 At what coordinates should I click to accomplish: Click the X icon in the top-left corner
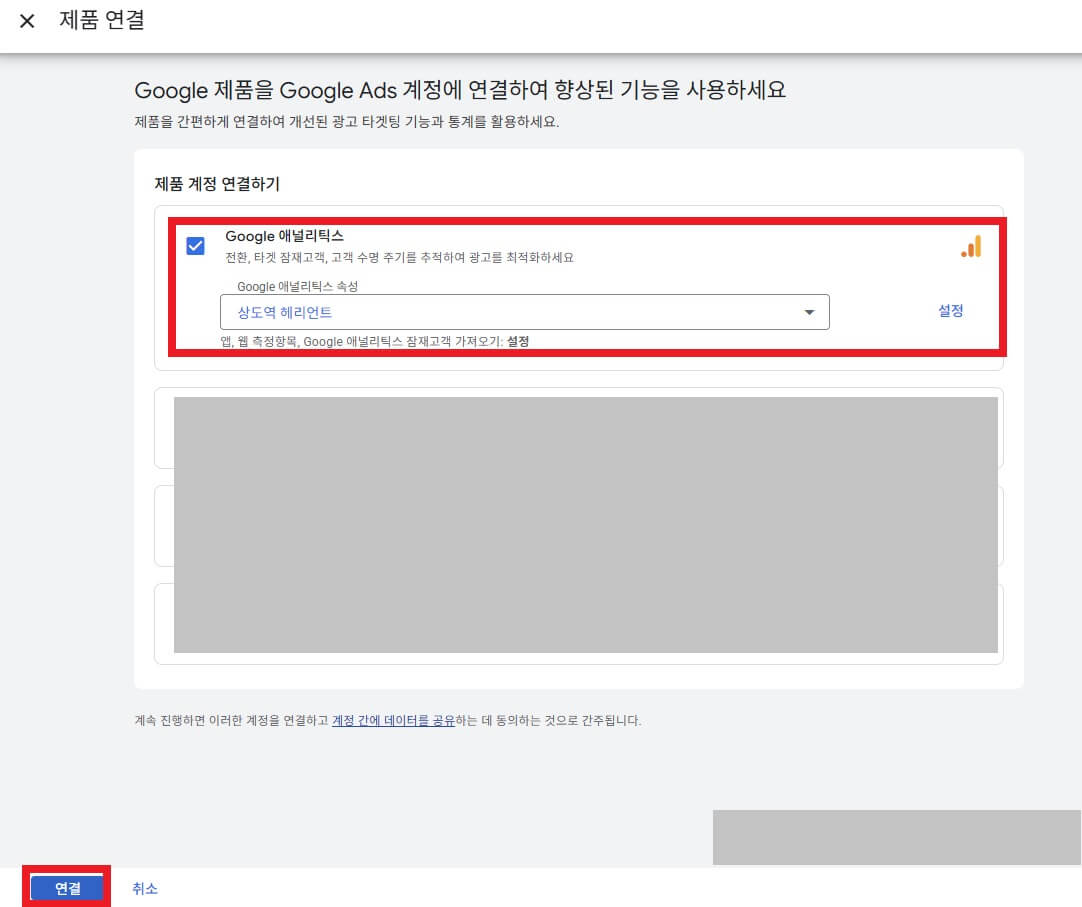click(x=25, y=21)
